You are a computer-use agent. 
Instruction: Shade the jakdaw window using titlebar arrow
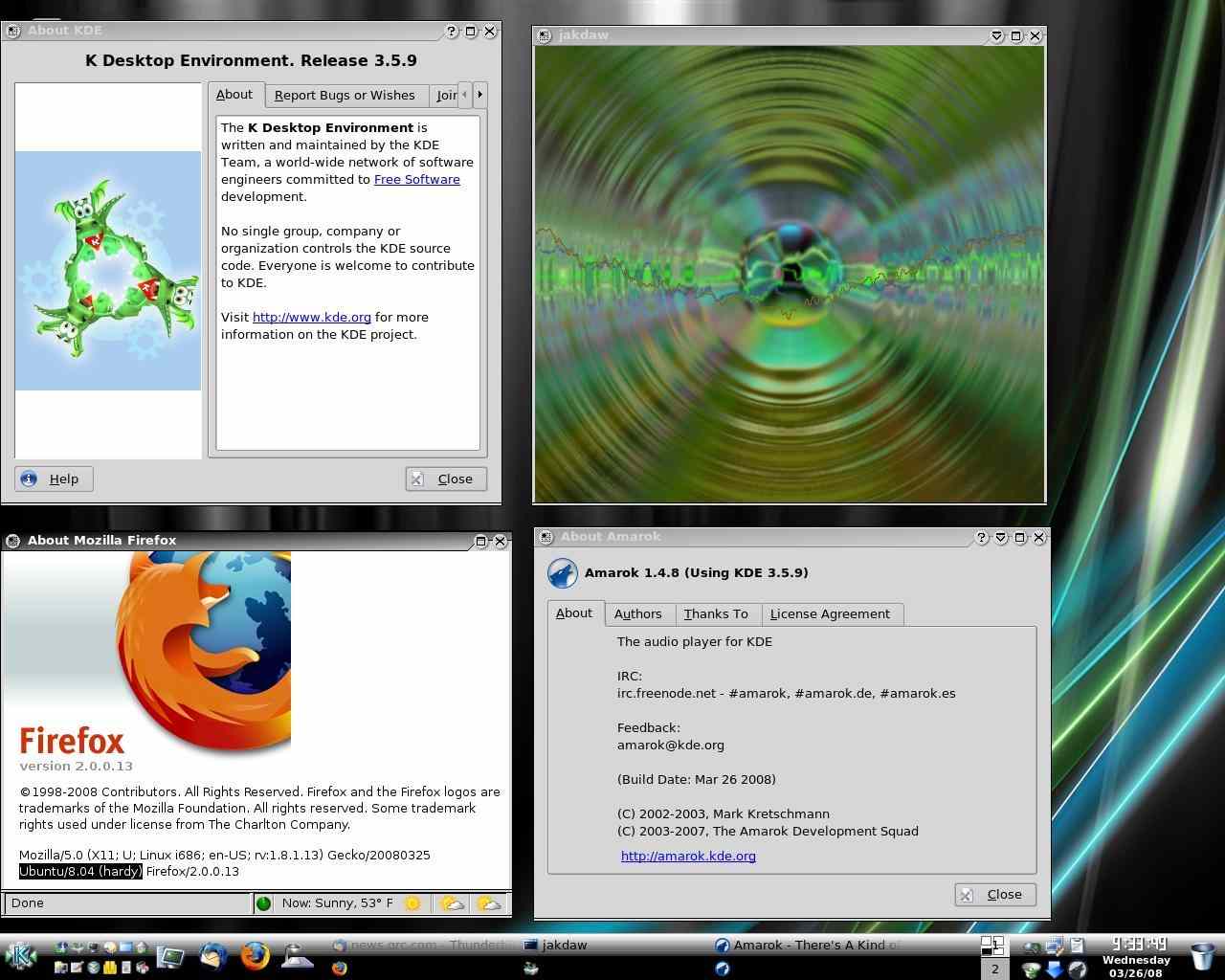click(996, 35)
